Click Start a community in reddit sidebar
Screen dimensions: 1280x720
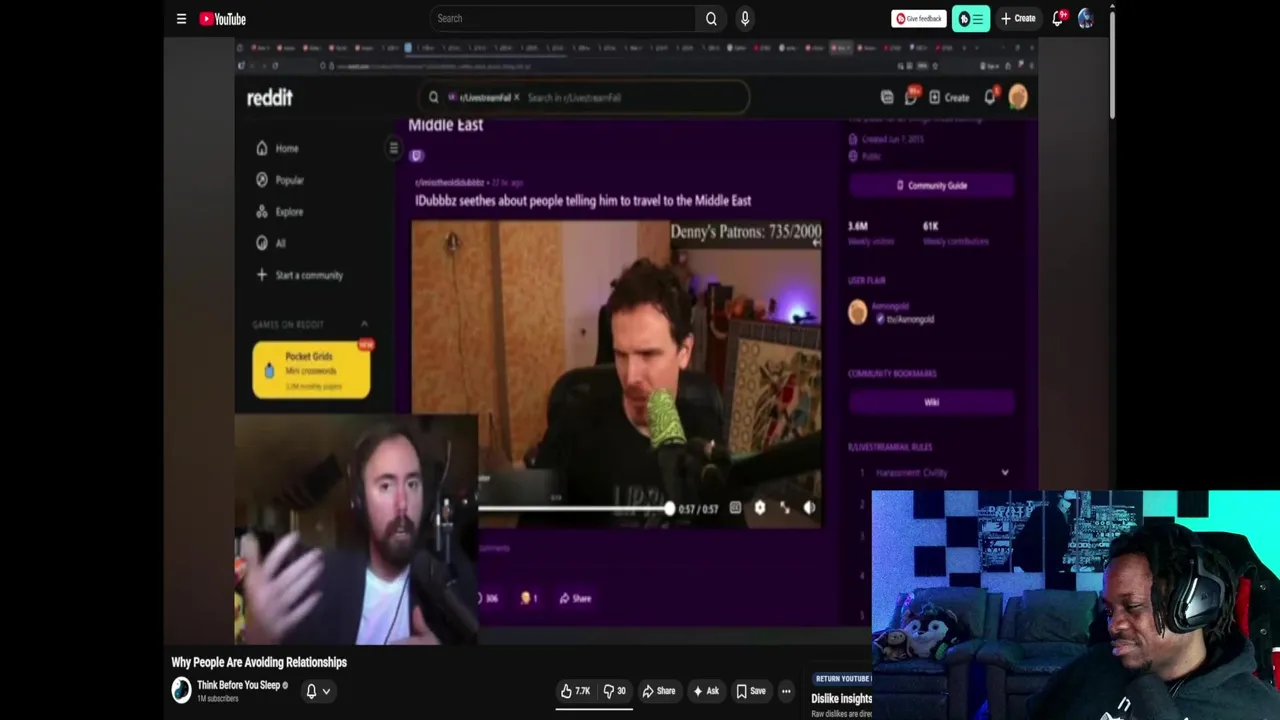click(300, 275)
